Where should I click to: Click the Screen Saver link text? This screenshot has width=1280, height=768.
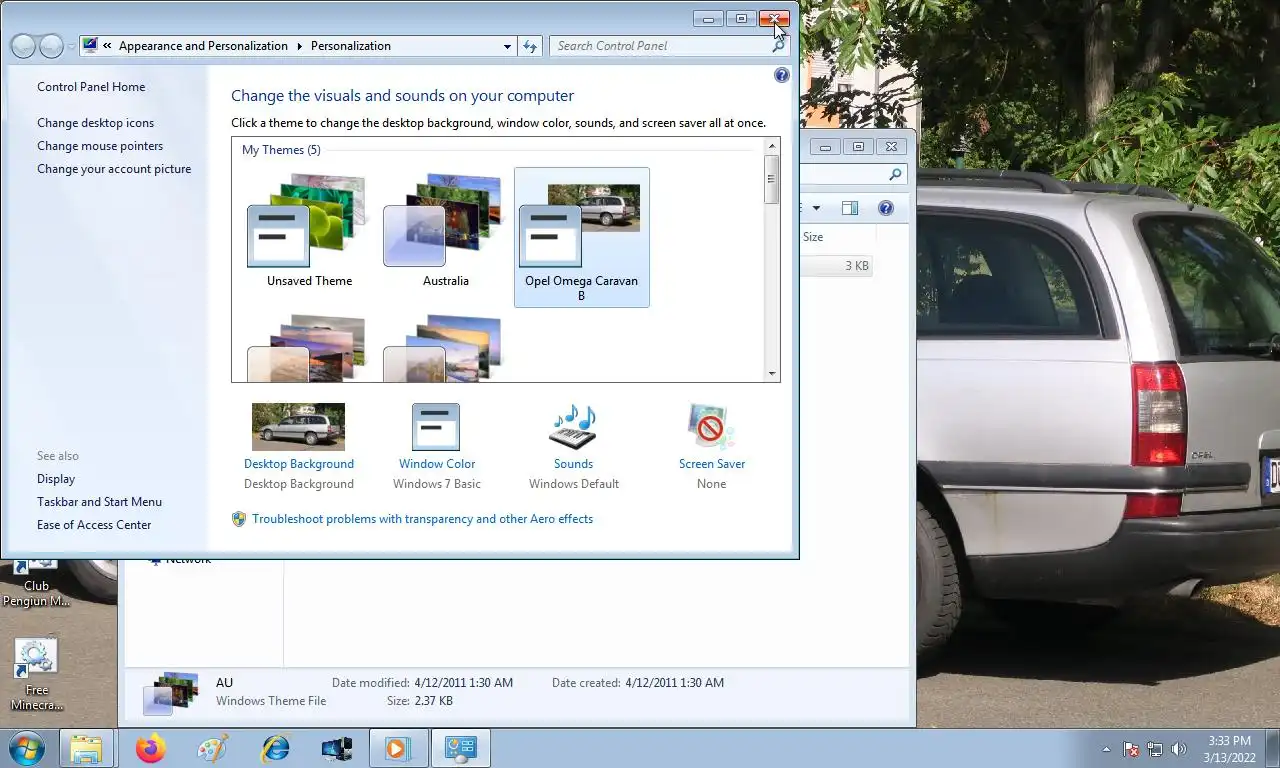[x=712, y=464]
